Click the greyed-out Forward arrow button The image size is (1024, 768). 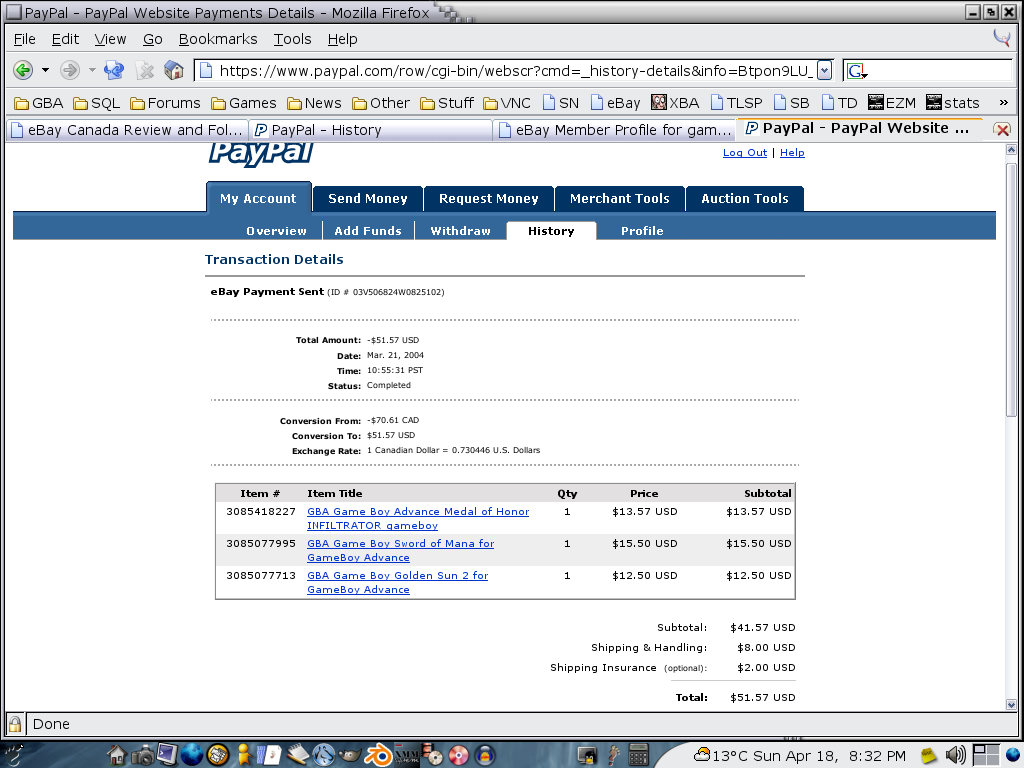click(x=70, y=70)
